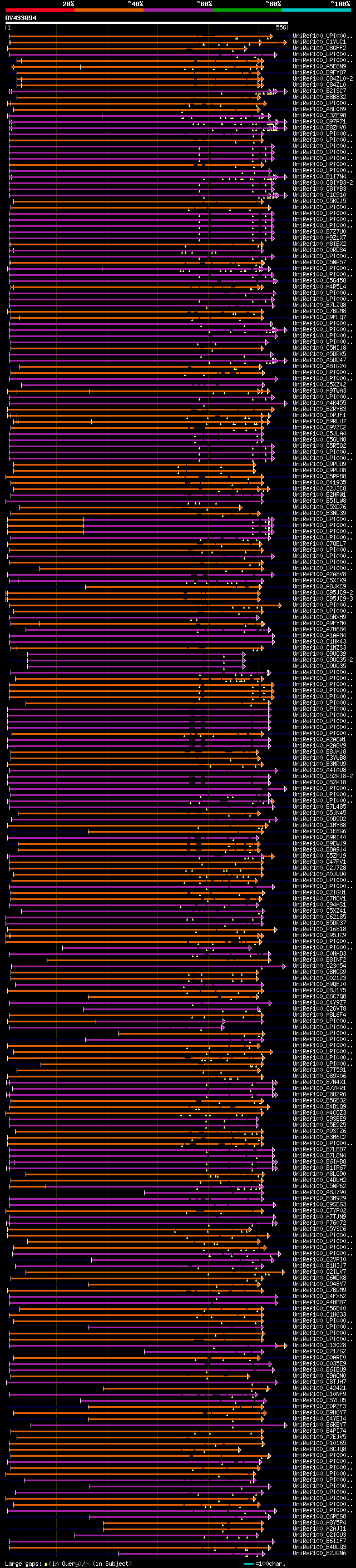This screenshot has height=1568, width=356.
Task: Select the UniRef100_C1MZS3 label
Action: tap(319, 647)
